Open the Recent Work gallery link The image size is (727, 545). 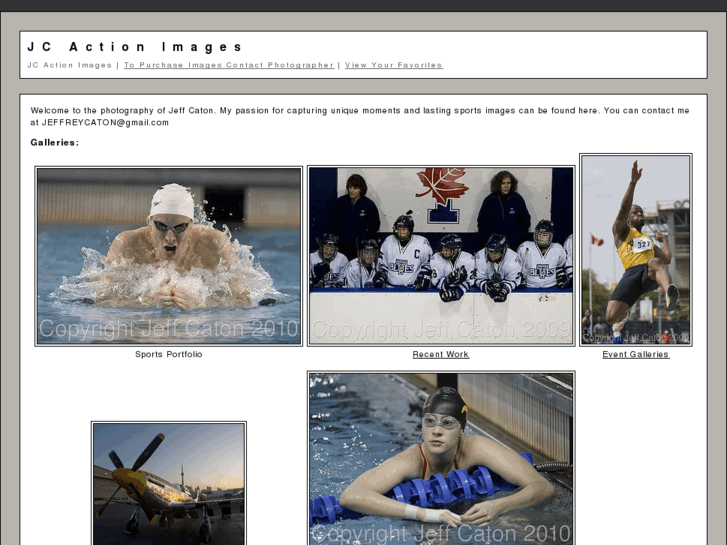pyautogui.click(x=440, y=354)
